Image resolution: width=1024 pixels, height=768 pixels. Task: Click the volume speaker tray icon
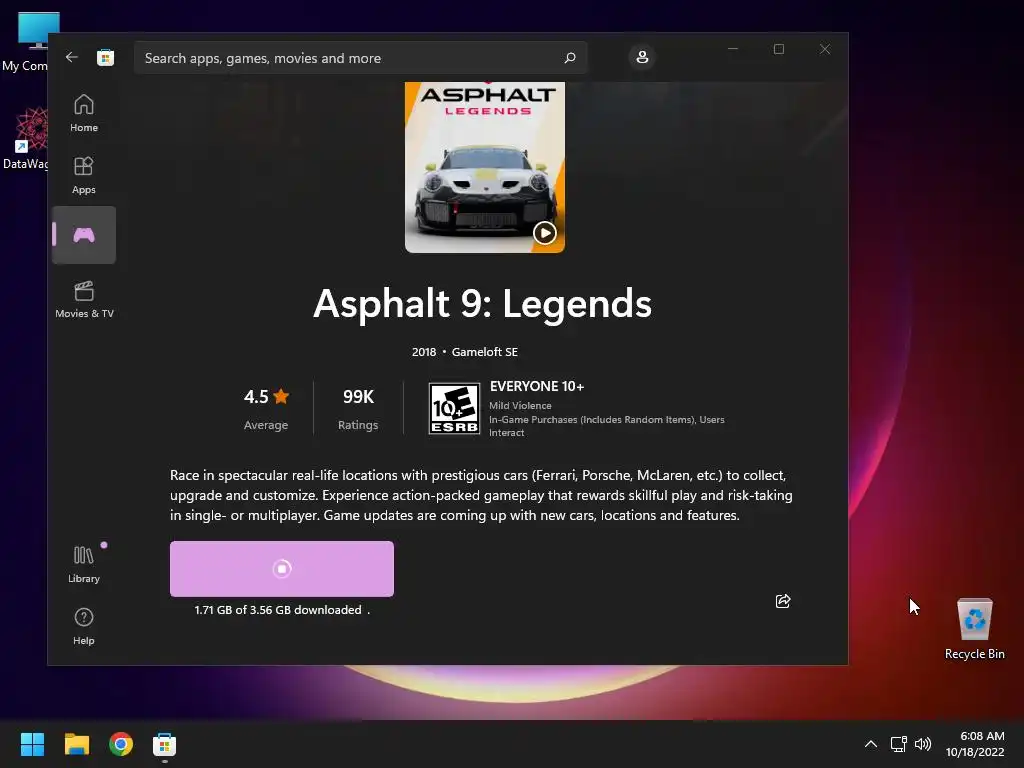tap(922, 744)
